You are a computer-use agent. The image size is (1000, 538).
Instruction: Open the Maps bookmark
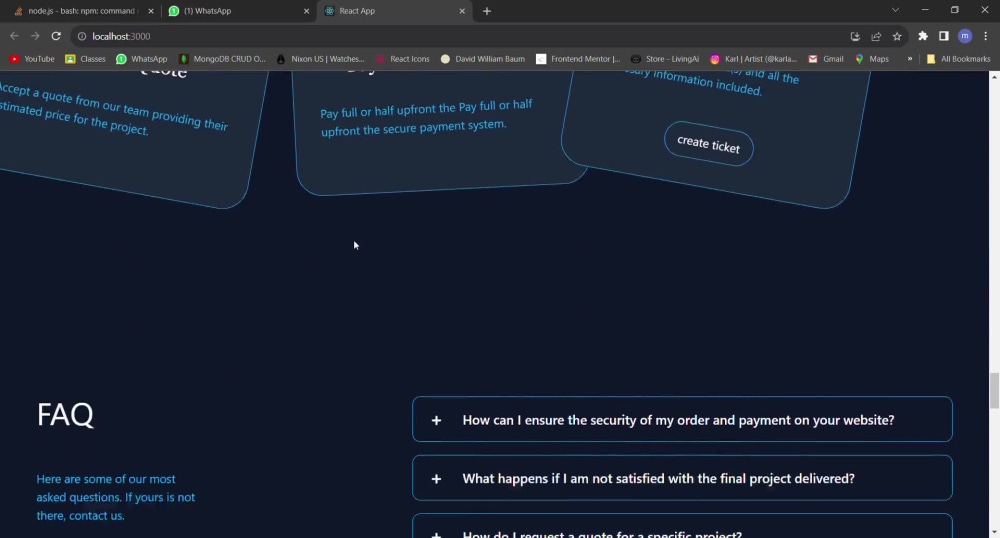point(872,59)
